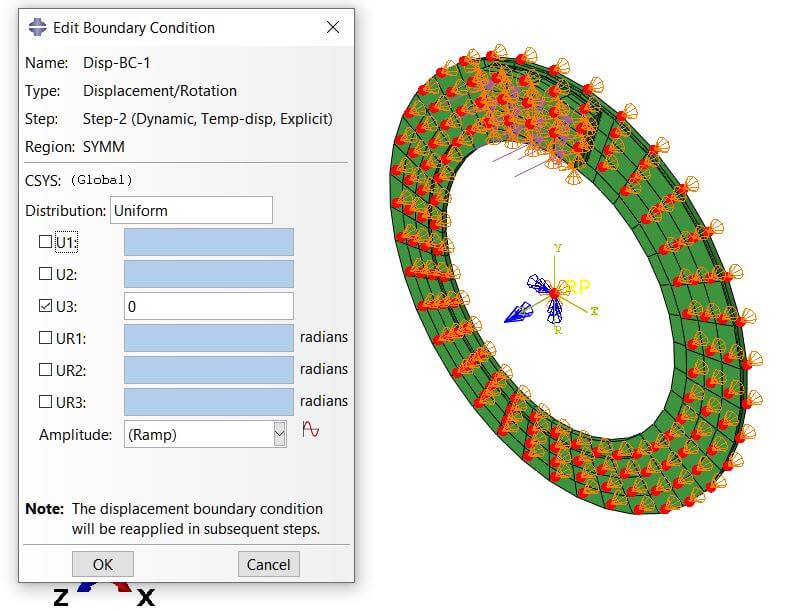789x613 pixels.
Task: Click the U3 value input field
Action: [x=208, y=306]
